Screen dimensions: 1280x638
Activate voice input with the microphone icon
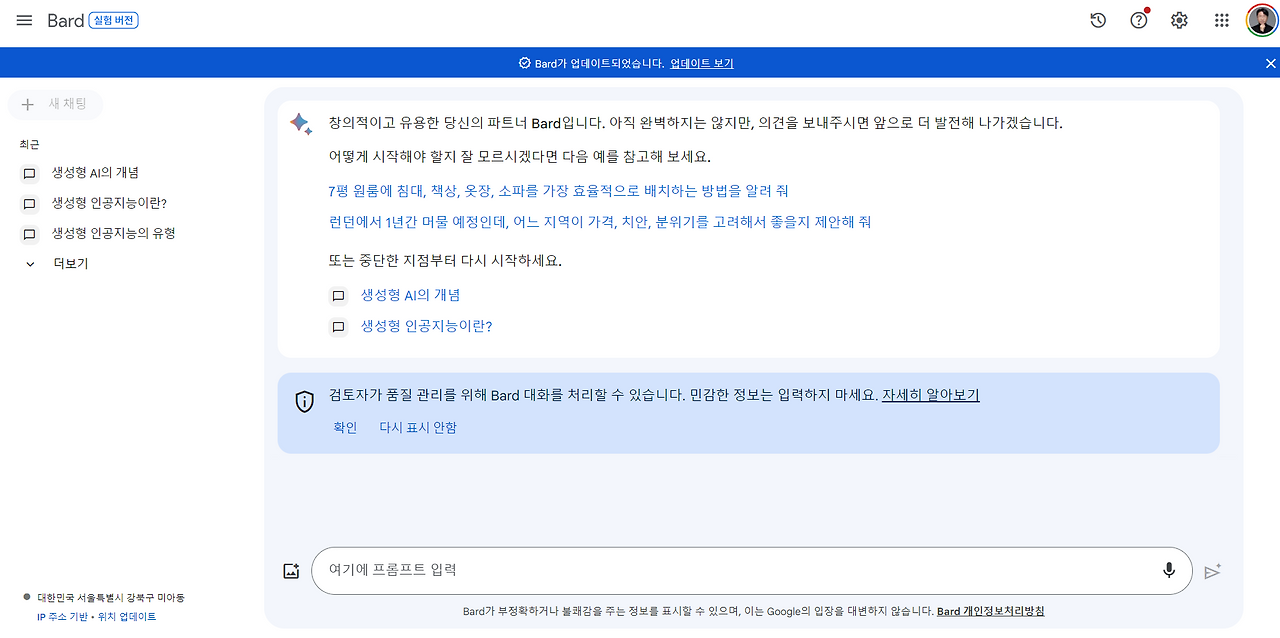[x=1169, y=570]
